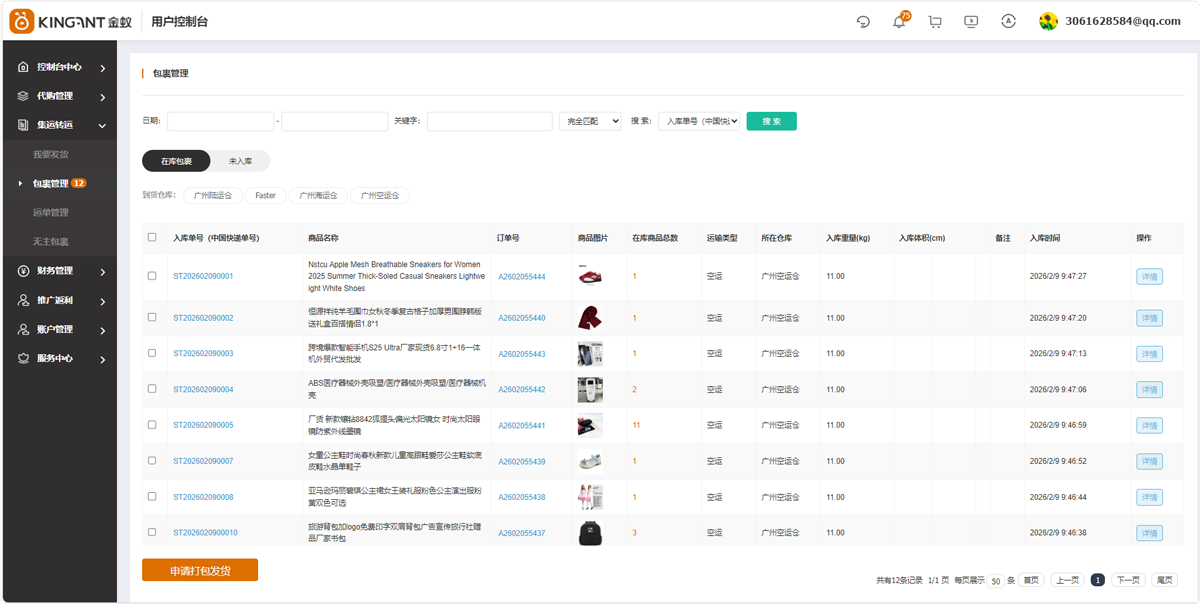Click the orange 申请打包发货 button

pyautogui.click(x=200, y=570)
